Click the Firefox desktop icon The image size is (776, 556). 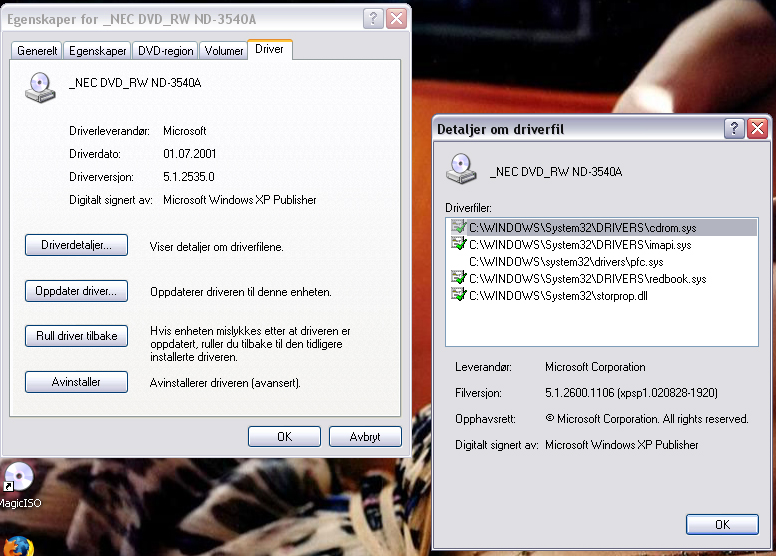(18, 546)
